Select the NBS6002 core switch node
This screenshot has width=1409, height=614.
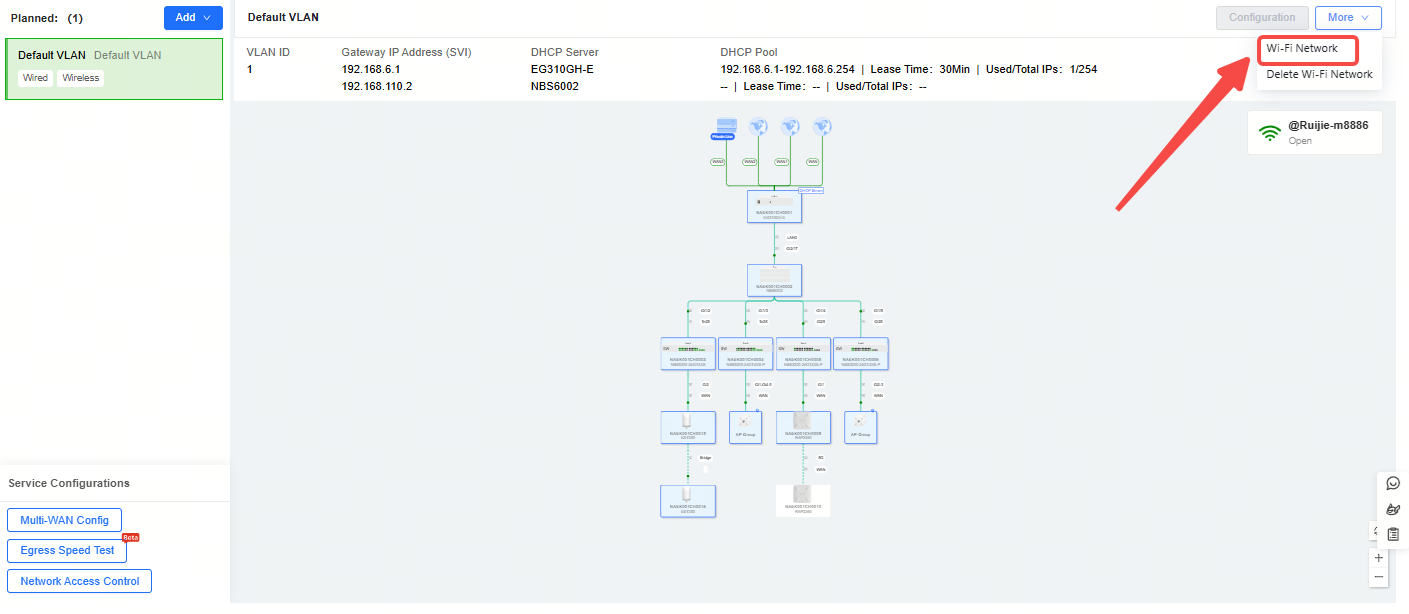[x=774, y=280]
